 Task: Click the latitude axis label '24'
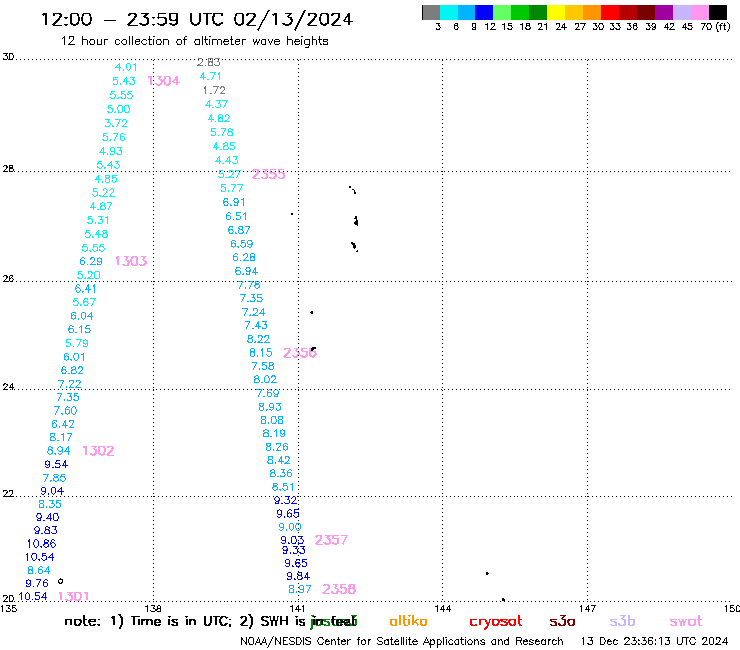(x=8, y=387)
